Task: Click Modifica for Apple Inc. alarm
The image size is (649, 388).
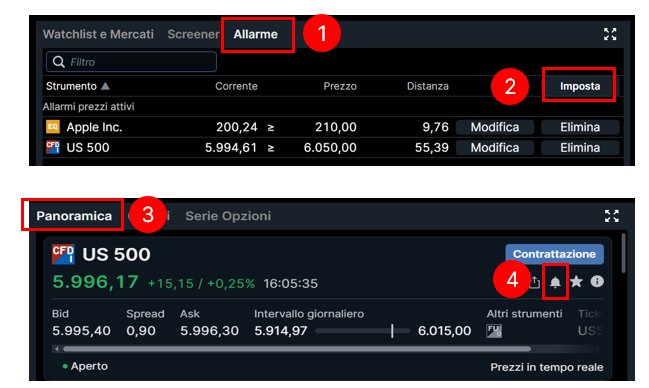Action: (x=495, y=127)
